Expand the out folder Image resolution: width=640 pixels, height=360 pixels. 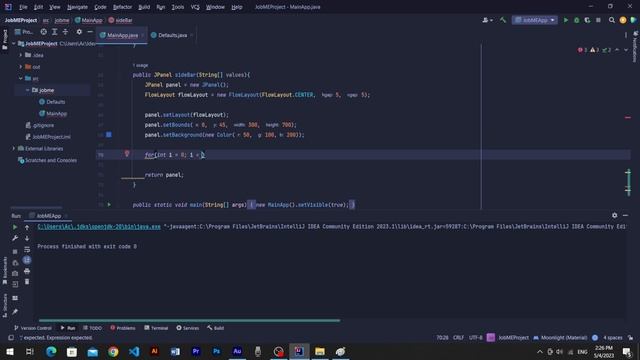coord(21,67)
